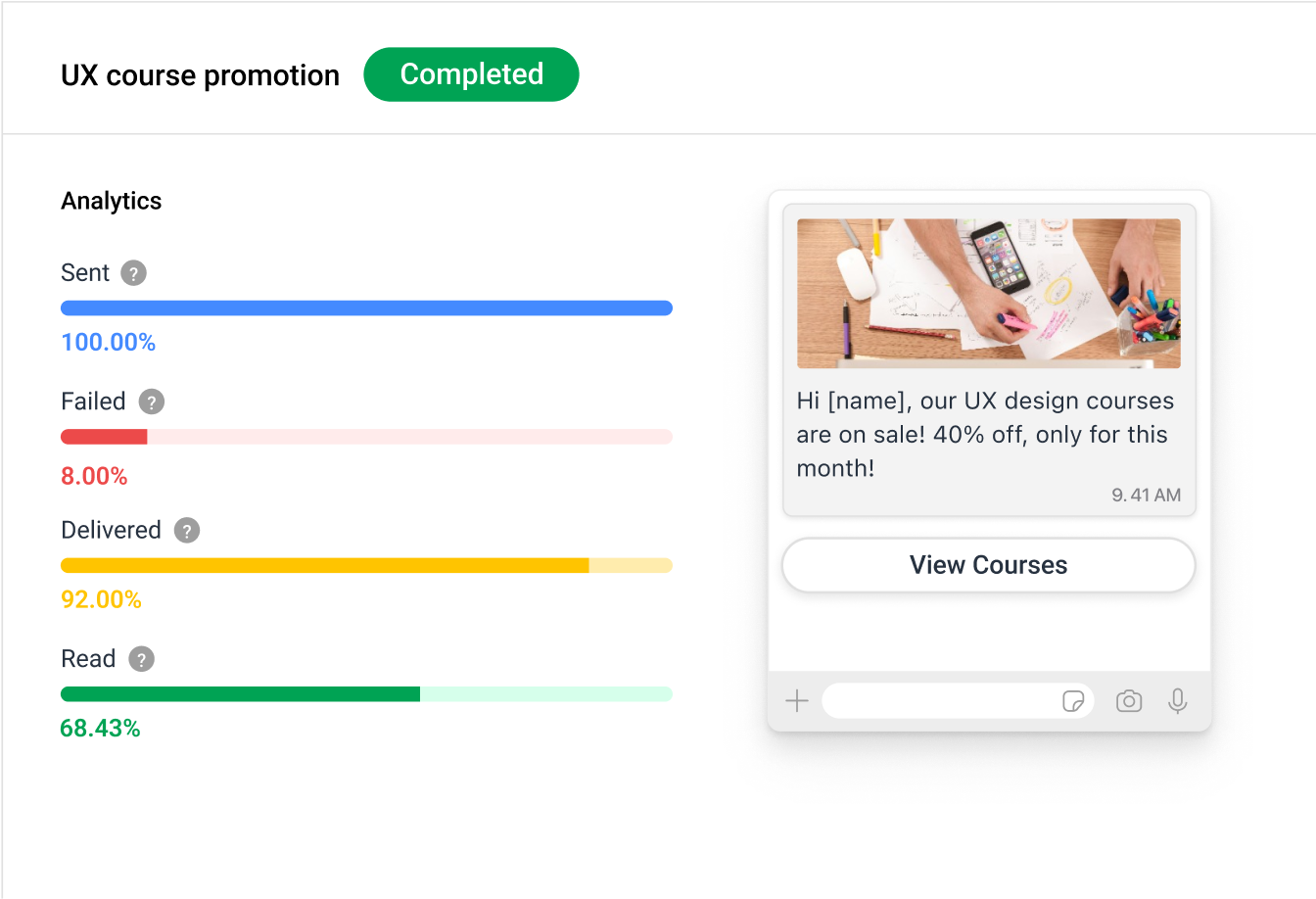The width and height of the screenshot is (1316, 899).
Task: Open the Delivered help tooltip icon
Action: (x=187, y=531)
